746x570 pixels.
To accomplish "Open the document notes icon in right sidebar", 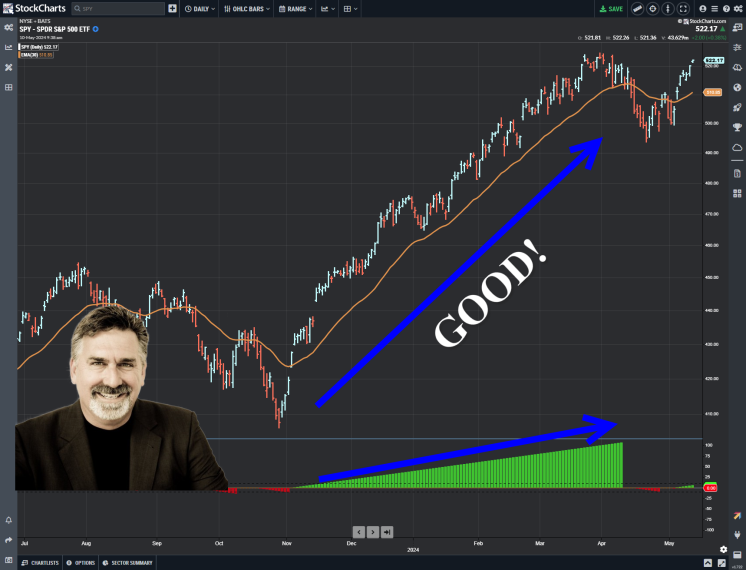I will click(737, 173).
